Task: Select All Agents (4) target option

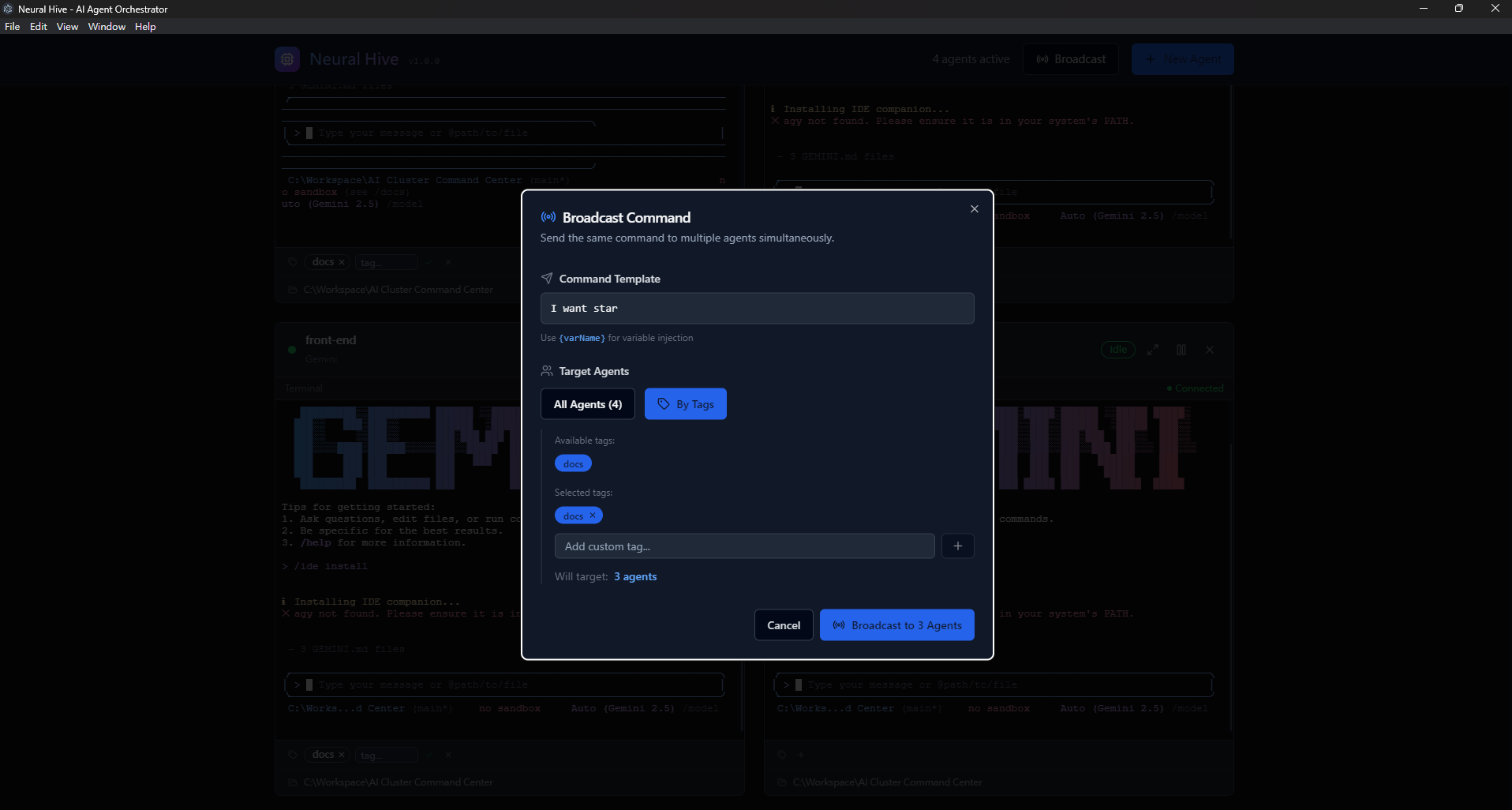Action: (587, 404)
